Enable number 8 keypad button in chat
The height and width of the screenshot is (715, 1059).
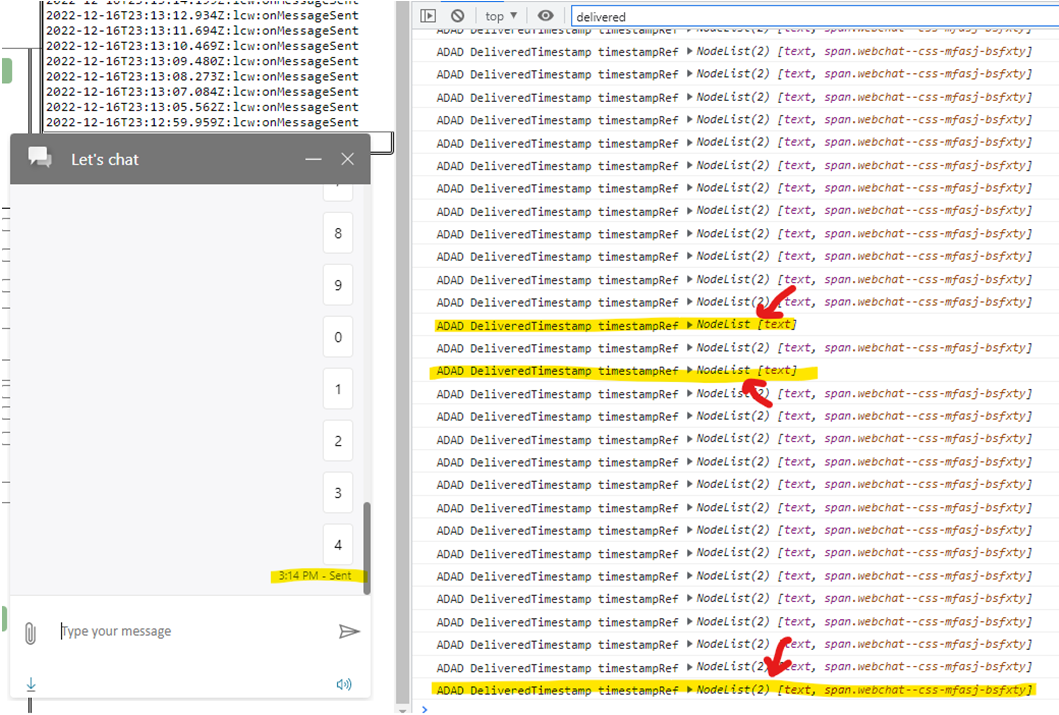click(x=339, y=232)
